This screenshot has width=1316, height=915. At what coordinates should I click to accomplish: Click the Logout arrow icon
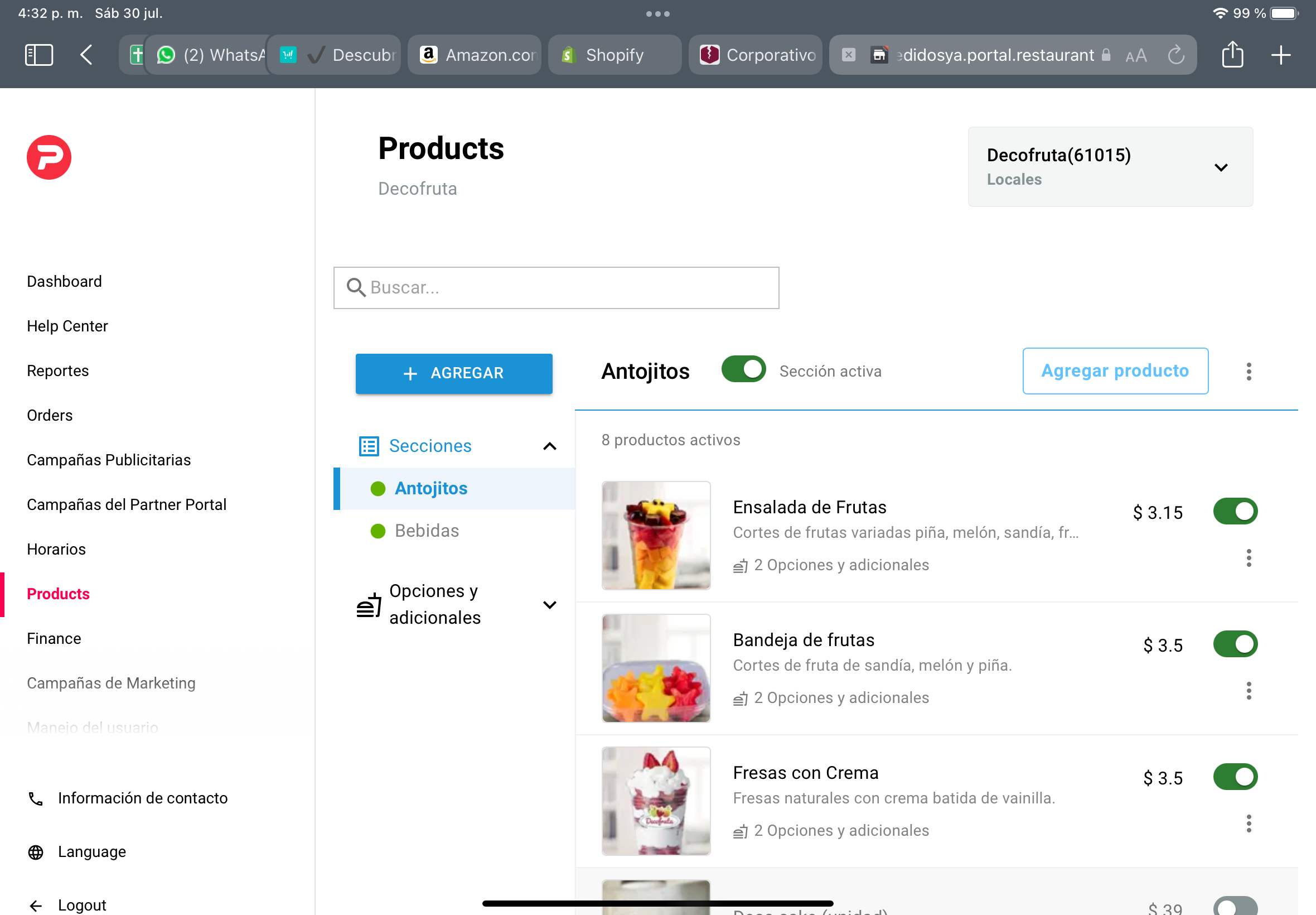[36, 906]
